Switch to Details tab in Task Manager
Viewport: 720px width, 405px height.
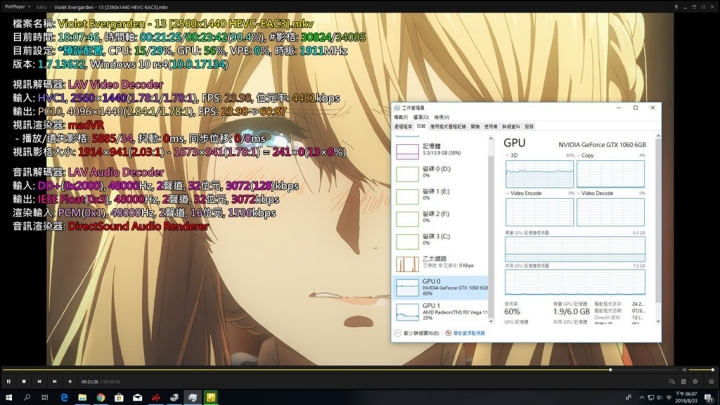pyautogui.click(x=511, y=126)
